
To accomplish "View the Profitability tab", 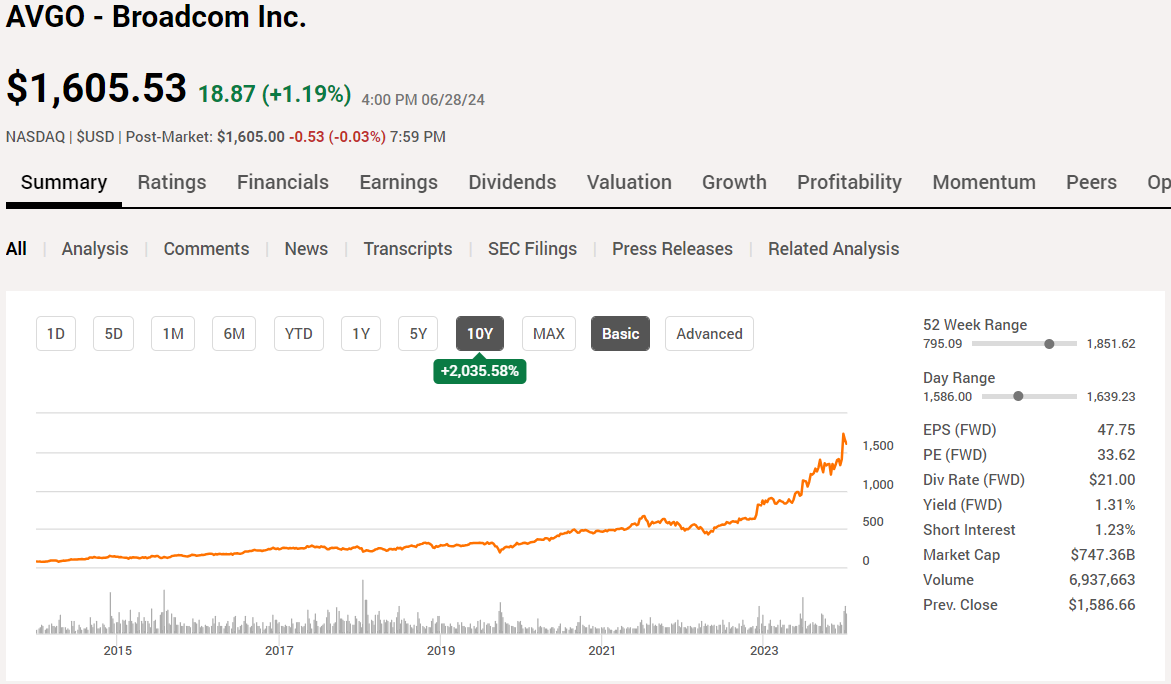I will pos(849,183).
